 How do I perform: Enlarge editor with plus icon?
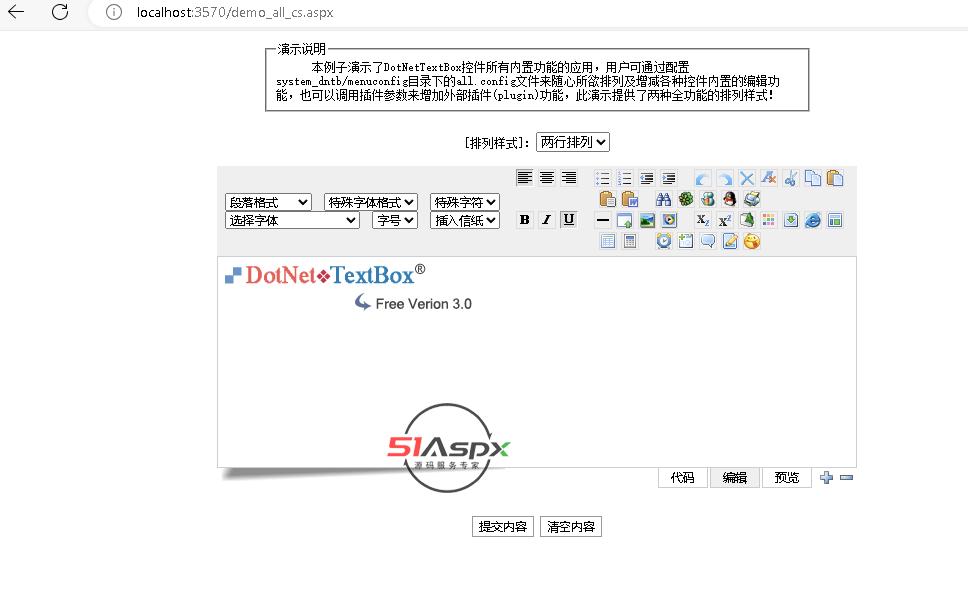(x=827, y=477)
